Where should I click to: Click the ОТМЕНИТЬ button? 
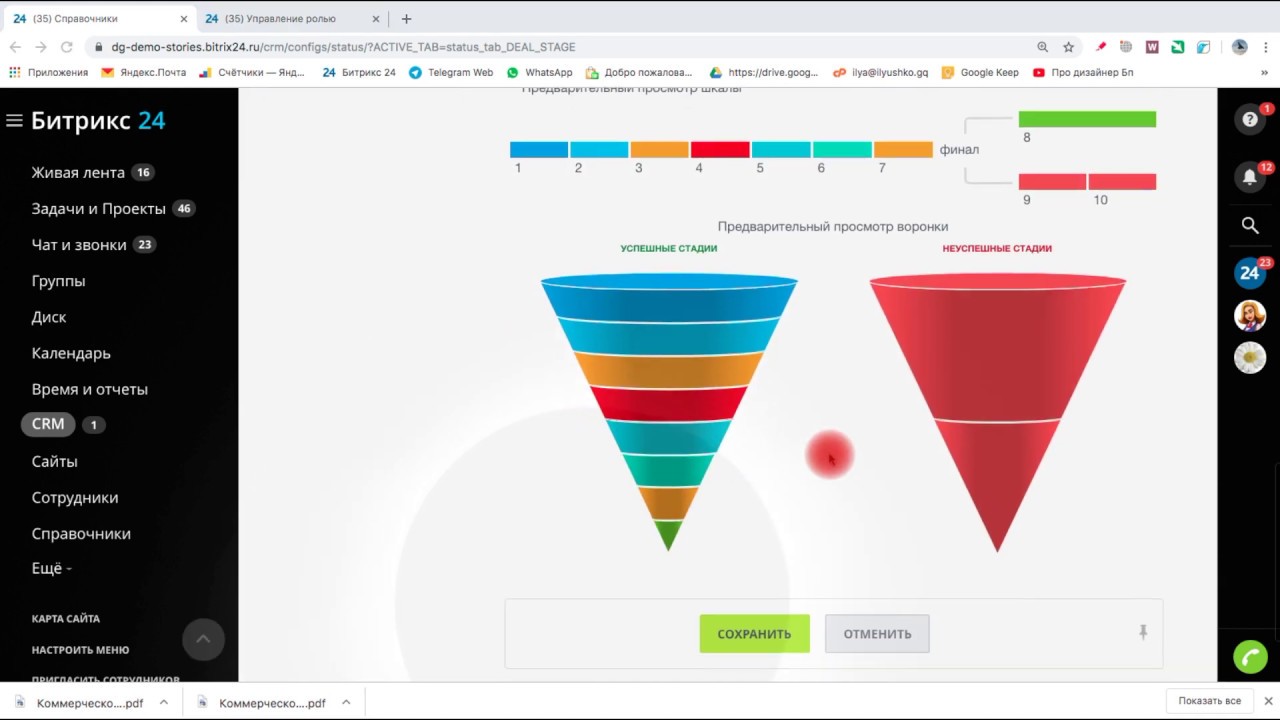(x=877, y=634)
